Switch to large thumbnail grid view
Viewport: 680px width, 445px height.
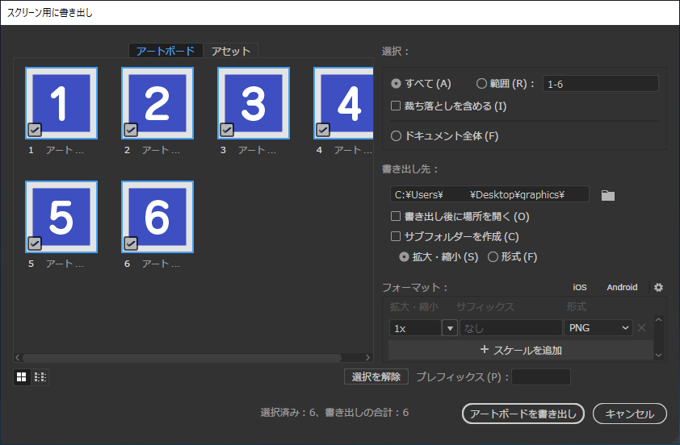pyautogui.click(x=21, y=377)
